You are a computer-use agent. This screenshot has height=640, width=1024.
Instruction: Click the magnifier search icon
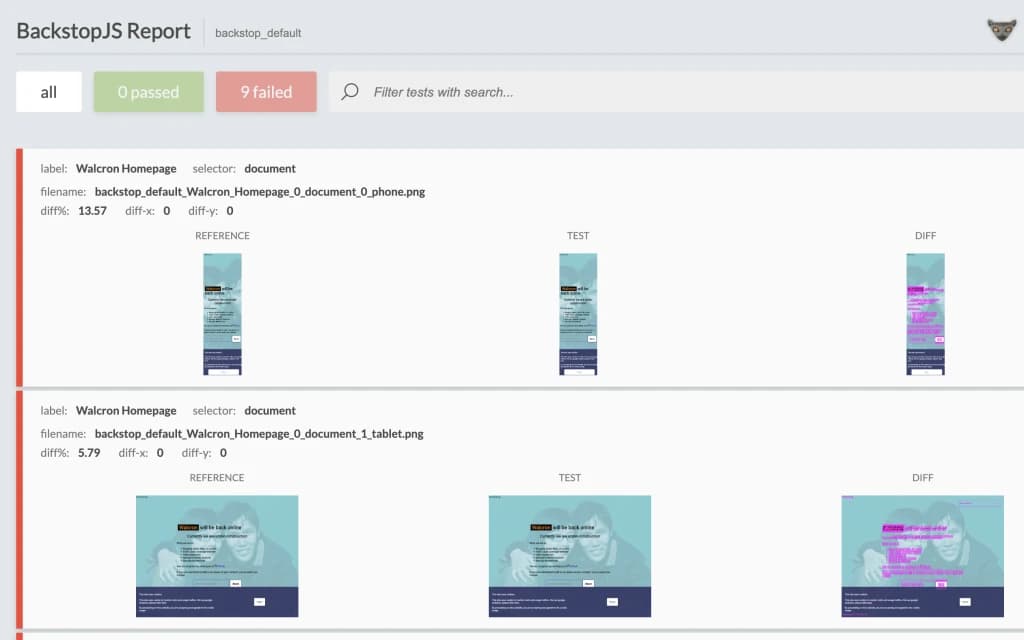(350, 92)
